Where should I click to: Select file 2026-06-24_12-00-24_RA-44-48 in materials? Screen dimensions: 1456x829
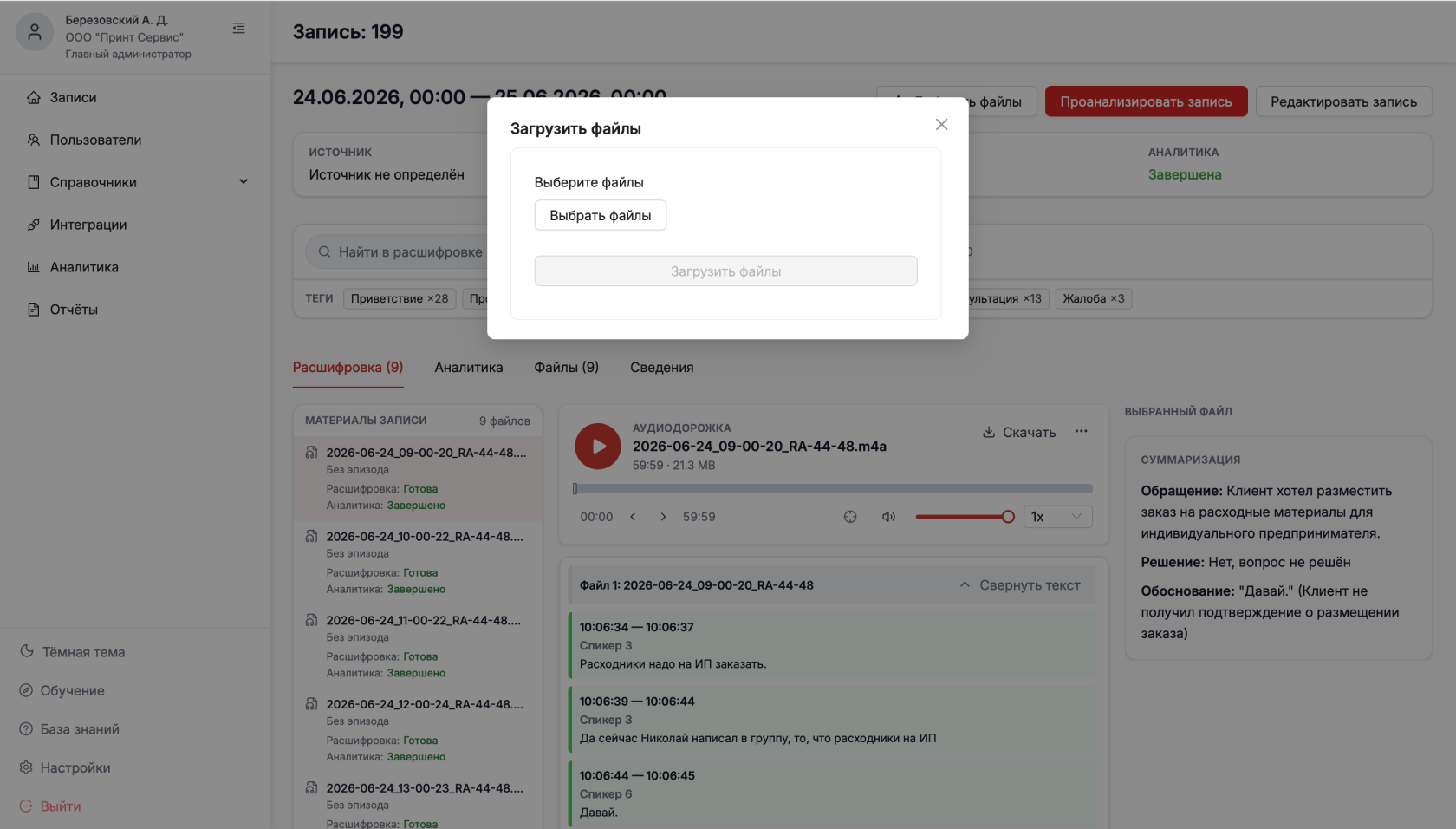(418, 730)
